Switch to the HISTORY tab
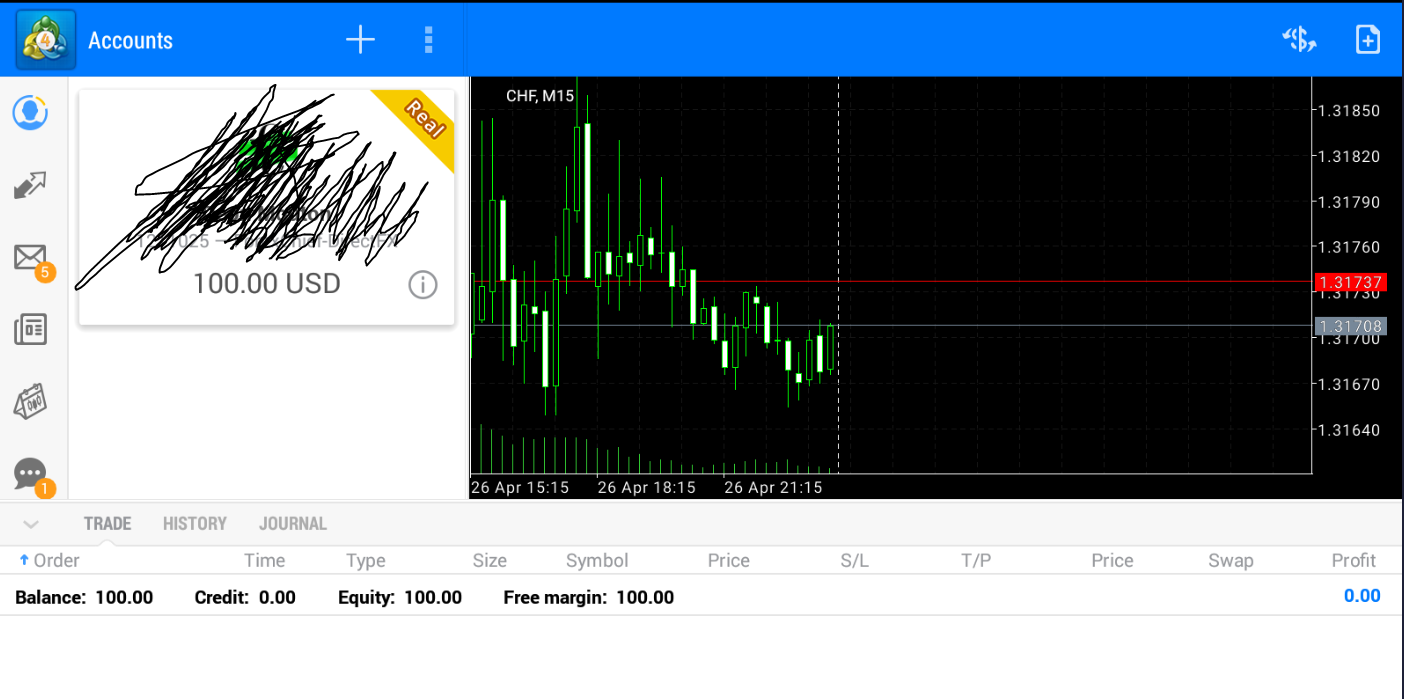1404x699 pixels. (x=195, y=523)
